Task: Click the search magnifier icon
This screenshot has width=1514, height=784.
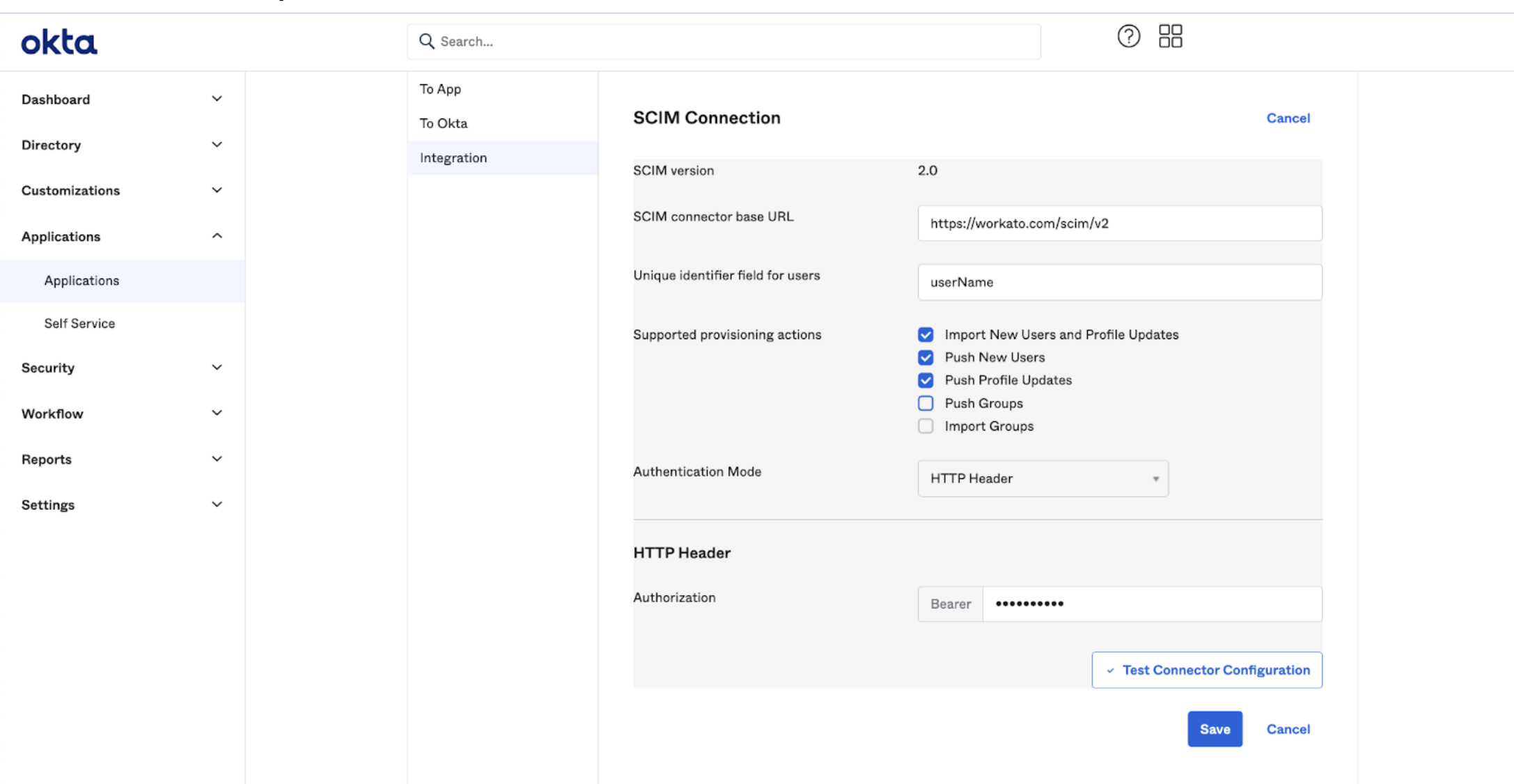Action: 426,42
